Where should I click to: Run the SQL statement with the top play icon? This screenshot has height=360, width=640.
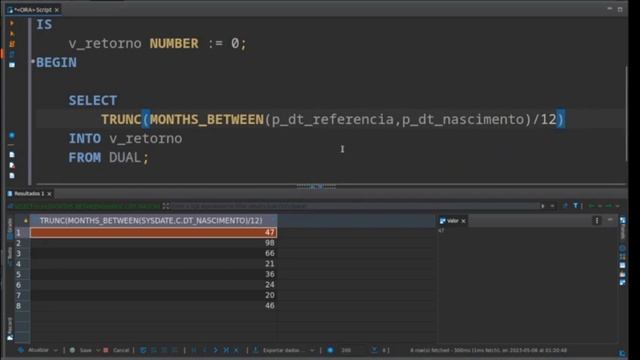pos(12,23)
